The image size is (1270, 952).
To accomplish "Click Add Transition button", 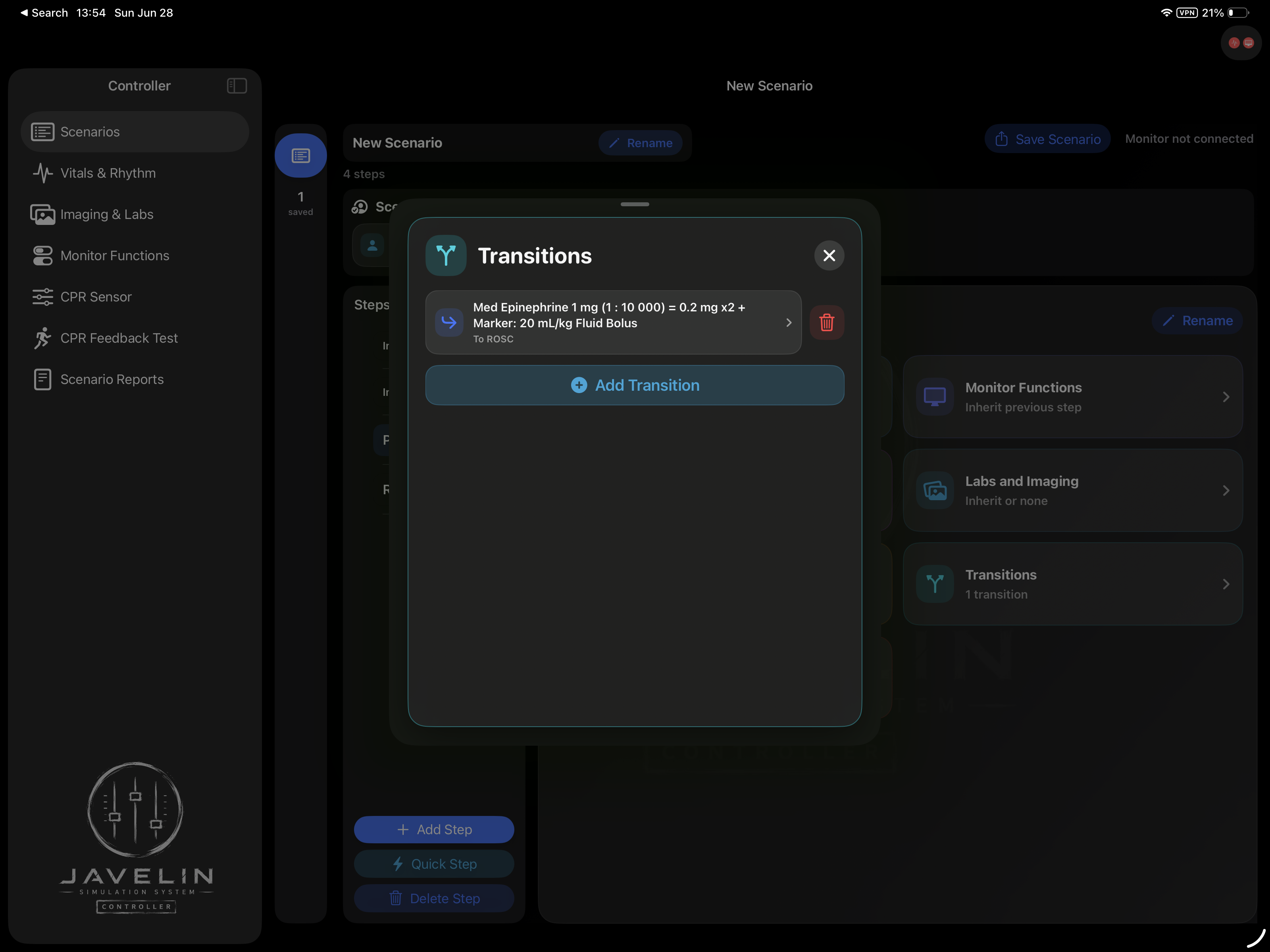I will coord(635,385).
